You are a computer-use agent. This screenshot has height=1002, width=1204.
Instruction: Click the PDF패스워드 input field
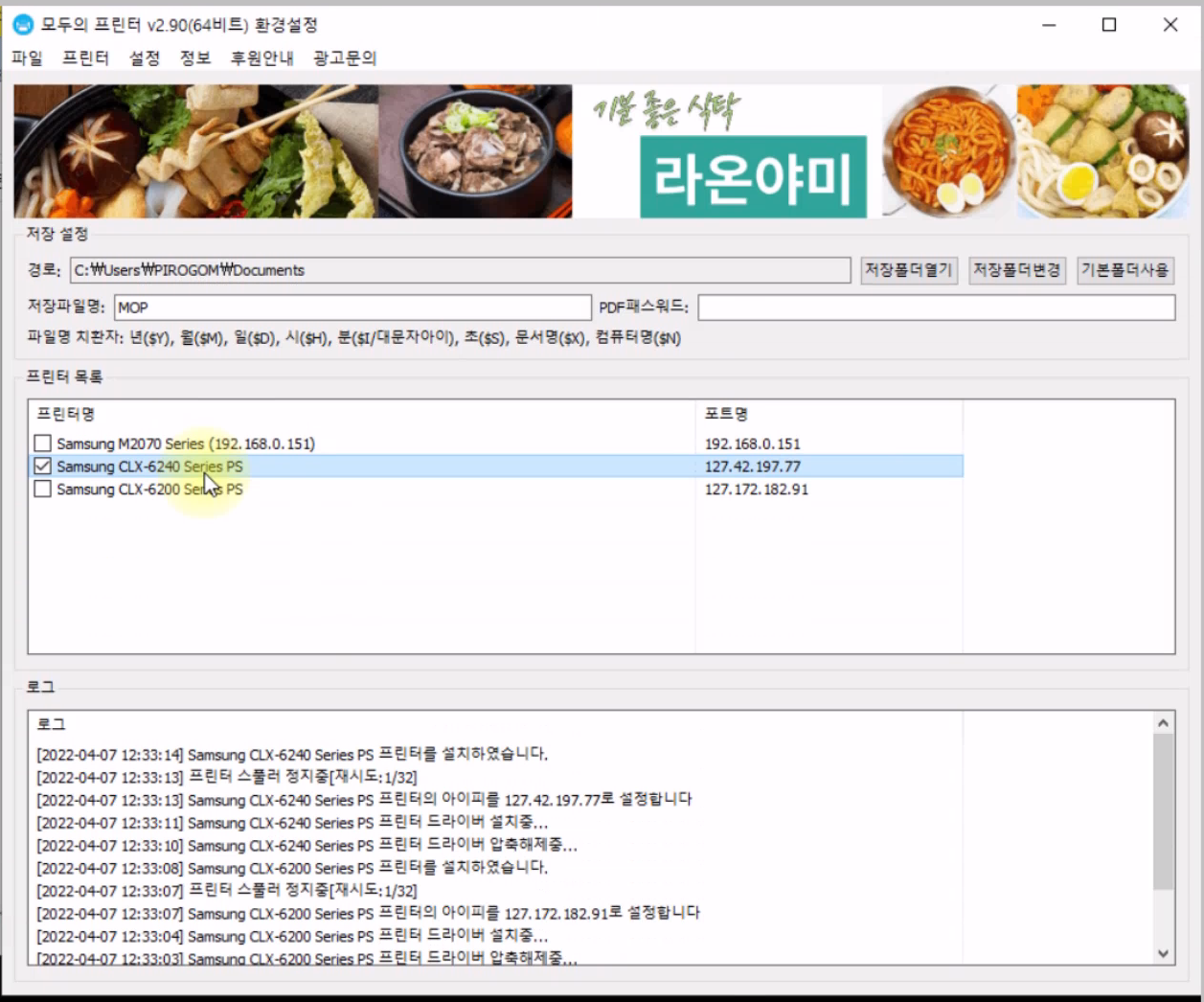click(937, 307)
